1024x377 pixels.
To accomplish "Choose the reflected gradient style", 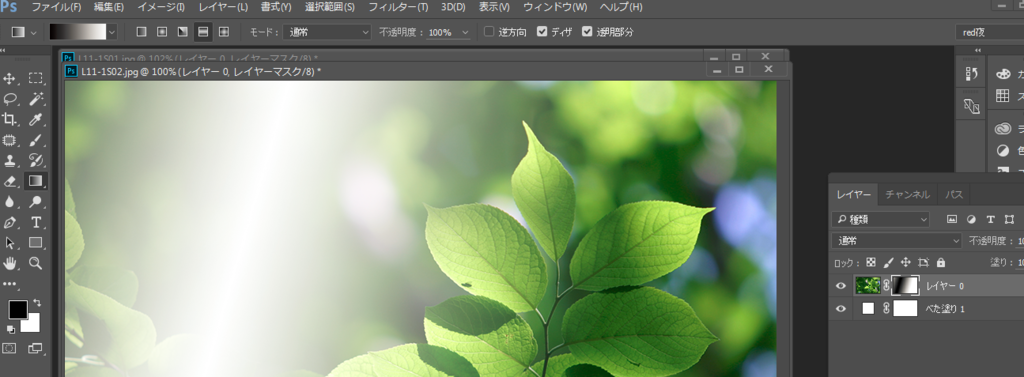I will coord(203,31).
